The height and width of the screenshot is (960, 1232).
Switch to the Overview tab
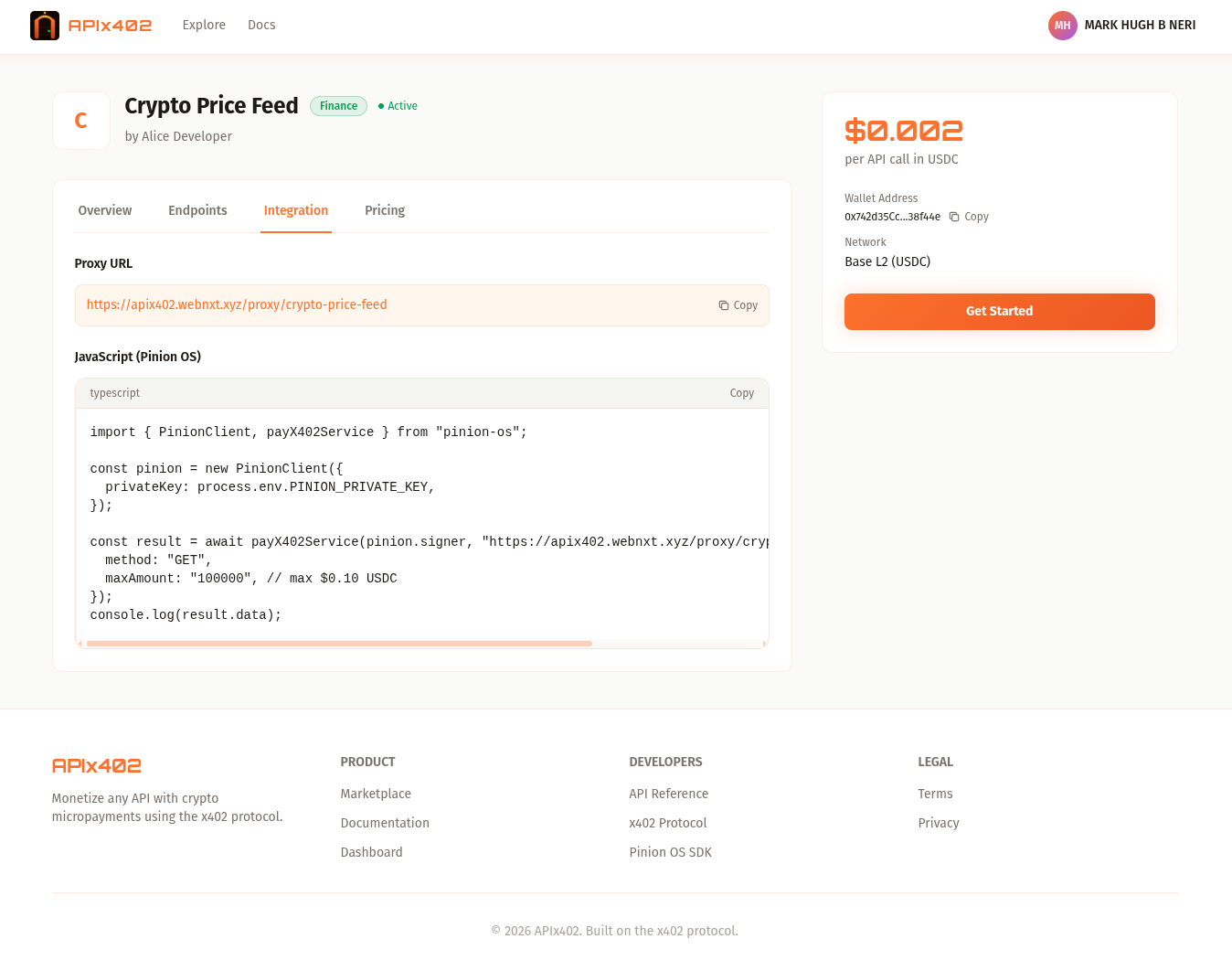(x=105, y=210)
